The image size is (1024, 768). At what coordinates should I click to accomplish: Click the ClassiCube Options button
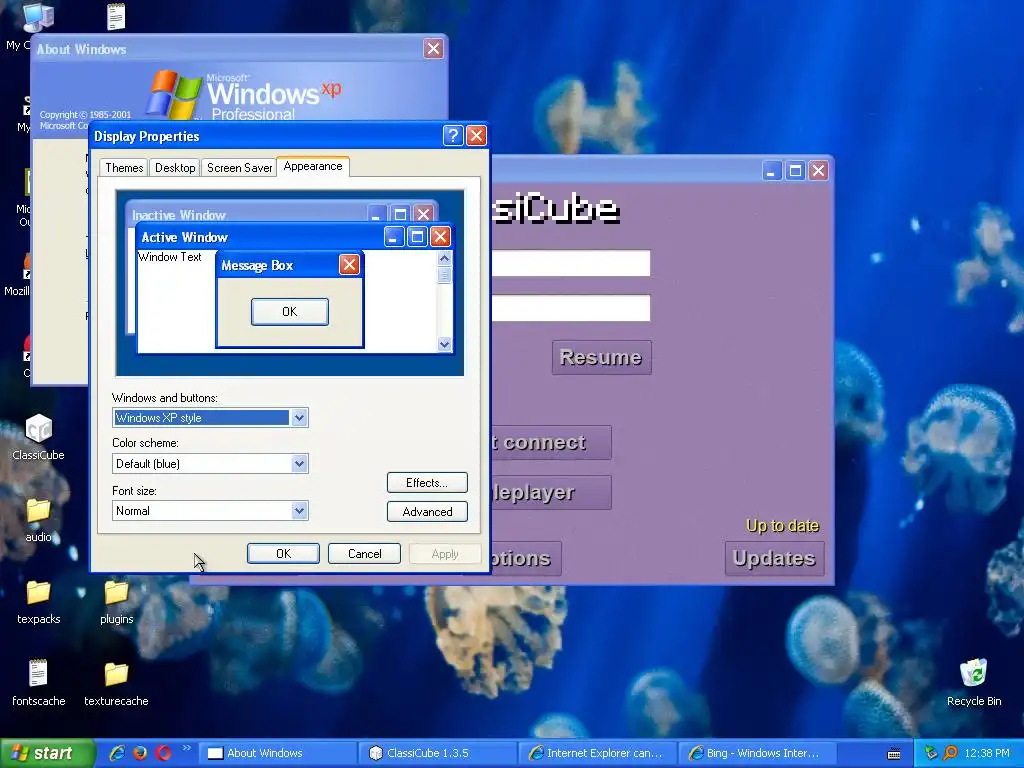[x=526, y=558]
